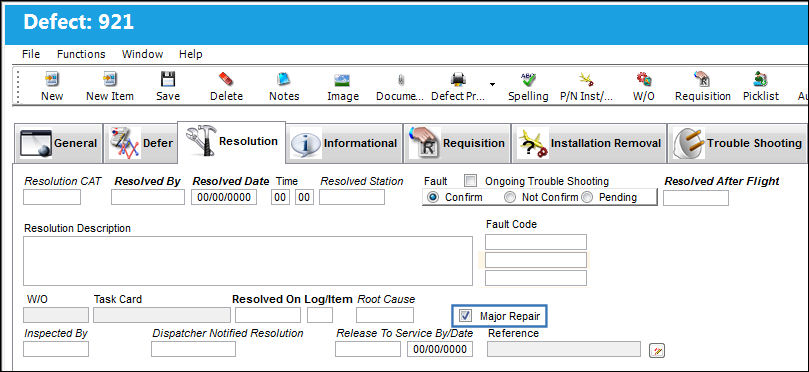Image resolution: width=809 pixels, height=372 pixels.
Task: Open the Functions menu
Action: pyautogui.click(x=81, y=54)
